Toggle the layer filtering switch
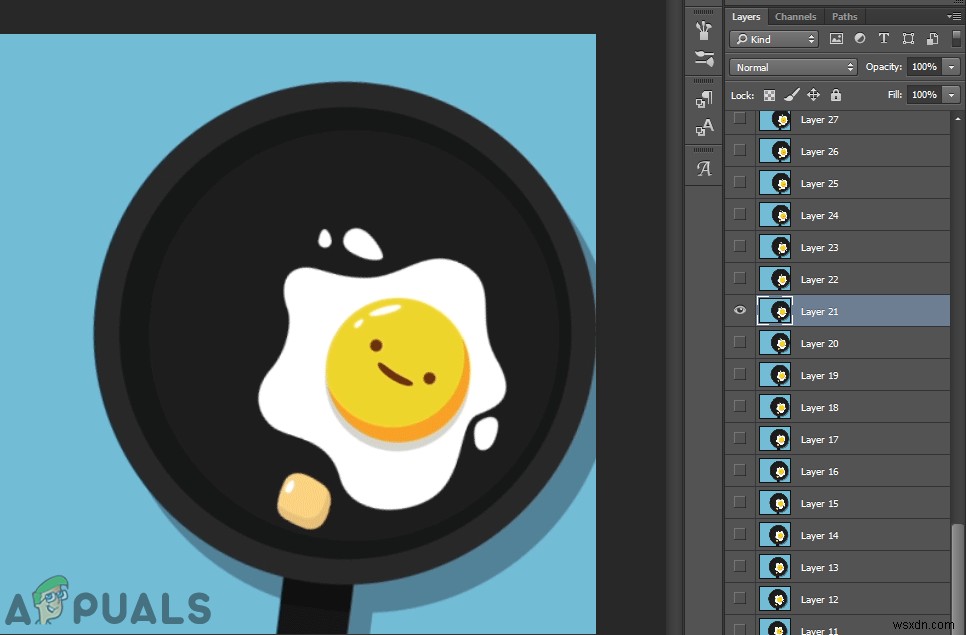 [x=957, y=38]
